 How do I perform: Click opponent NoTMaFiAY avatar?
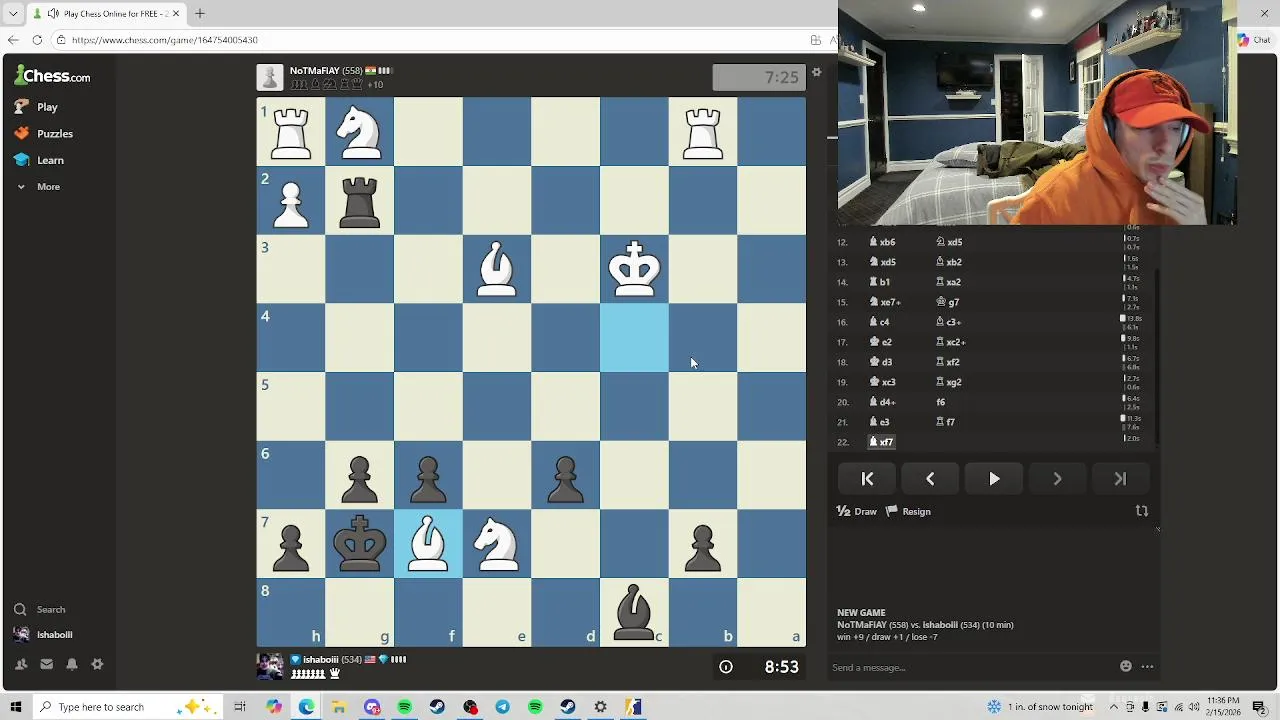[x=270, y=77]
